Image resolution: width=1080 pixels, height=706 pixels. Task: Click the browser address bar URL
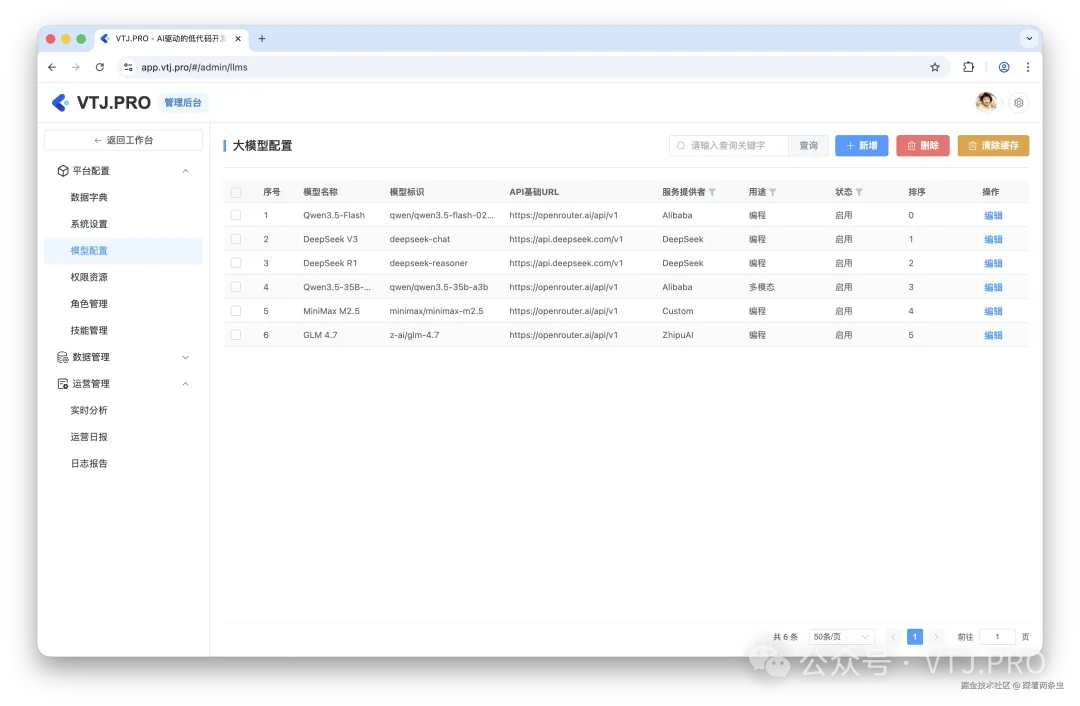194,67
